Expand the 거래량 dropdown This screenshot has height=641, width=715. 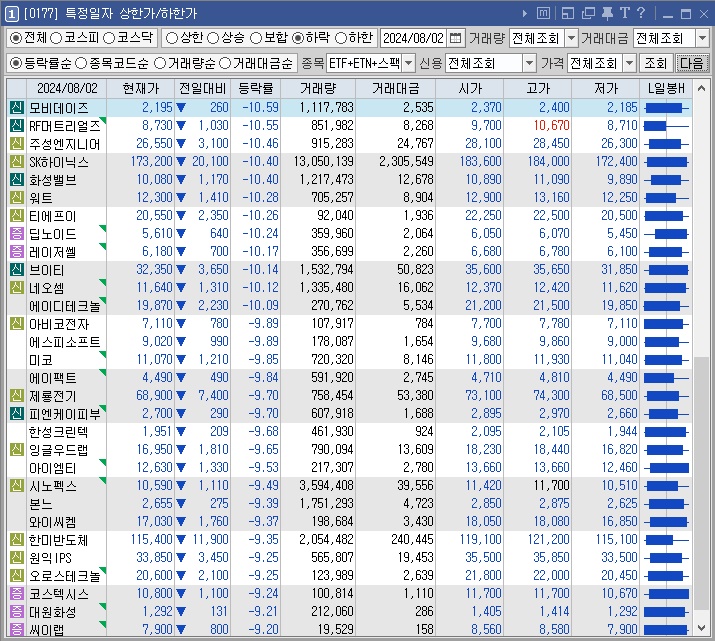click(571, 38)
